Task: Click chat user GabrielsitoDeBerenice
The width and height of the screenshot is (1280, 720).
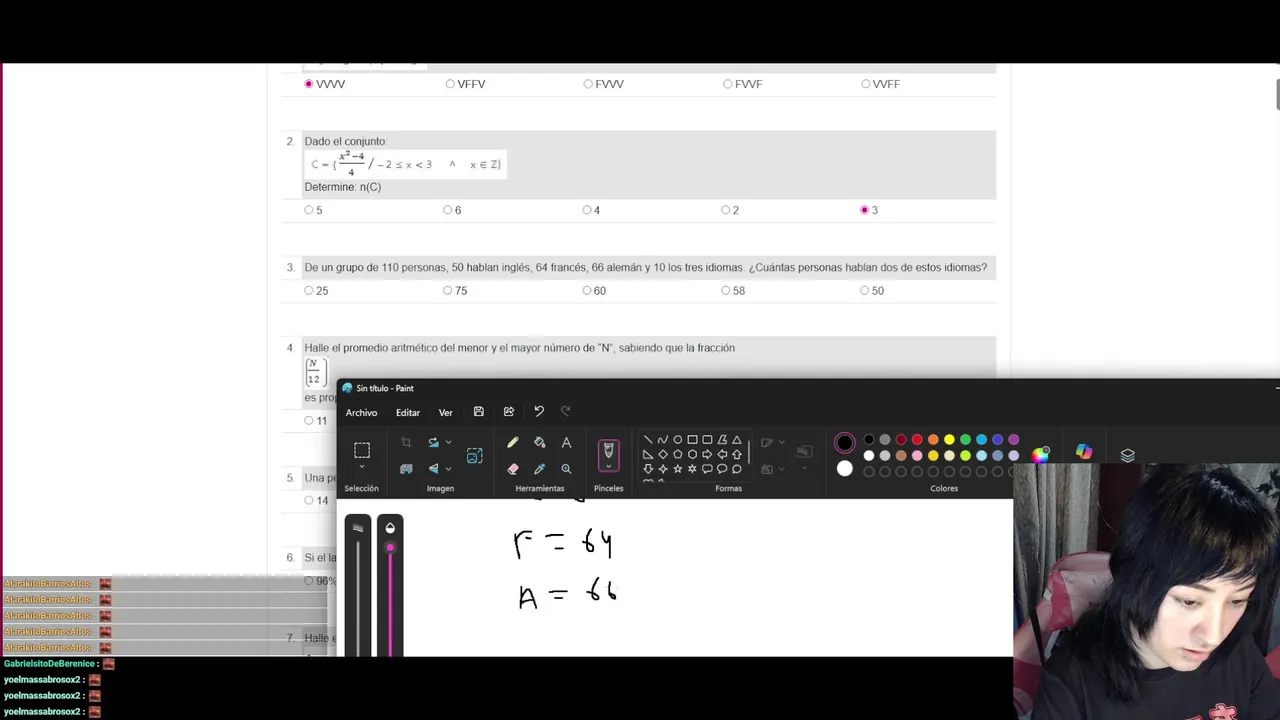Action: [50, 664]
